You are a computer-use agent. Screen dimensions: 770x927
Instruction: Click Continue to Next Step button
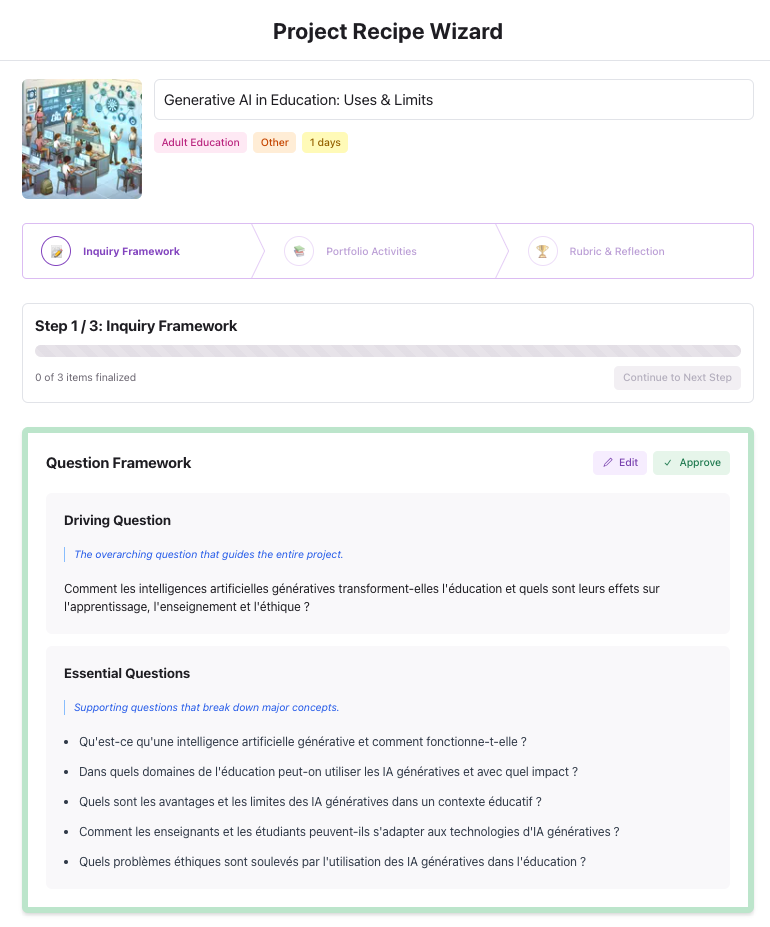[x=677, y=378]
